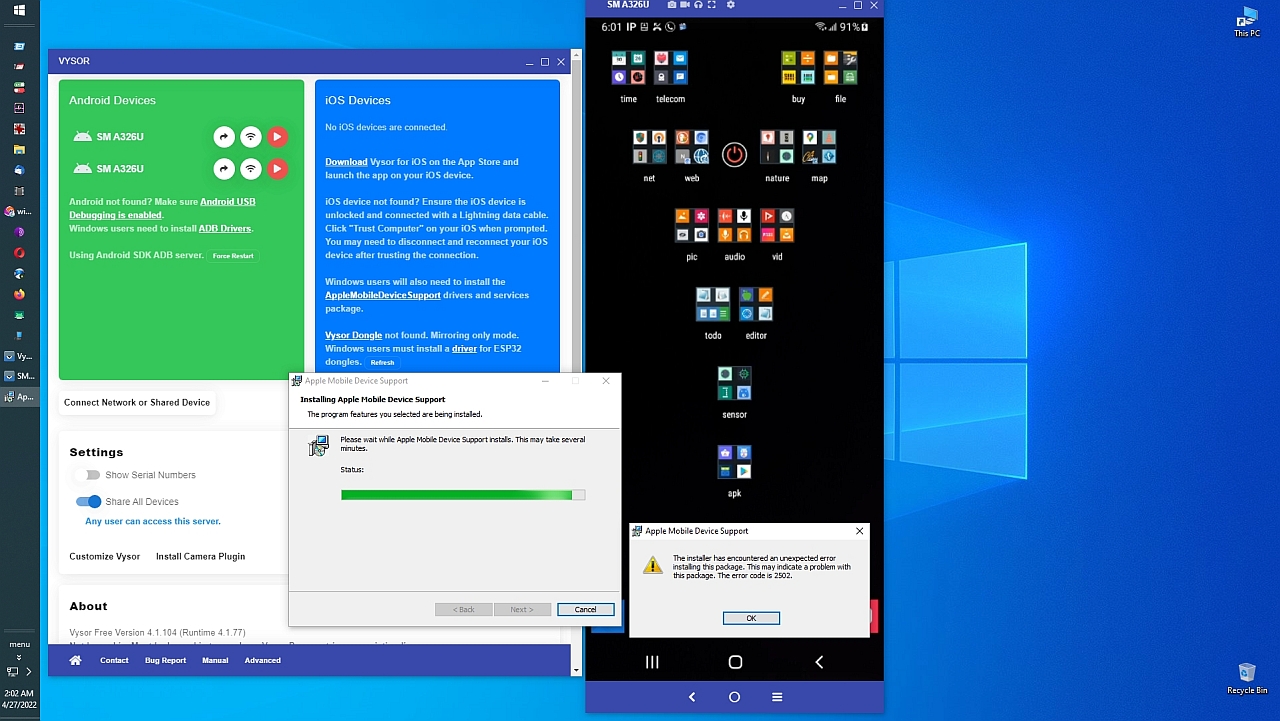The image size is (1280, 721).
Task: Open the ESP32 driver link
Action: 464,349
